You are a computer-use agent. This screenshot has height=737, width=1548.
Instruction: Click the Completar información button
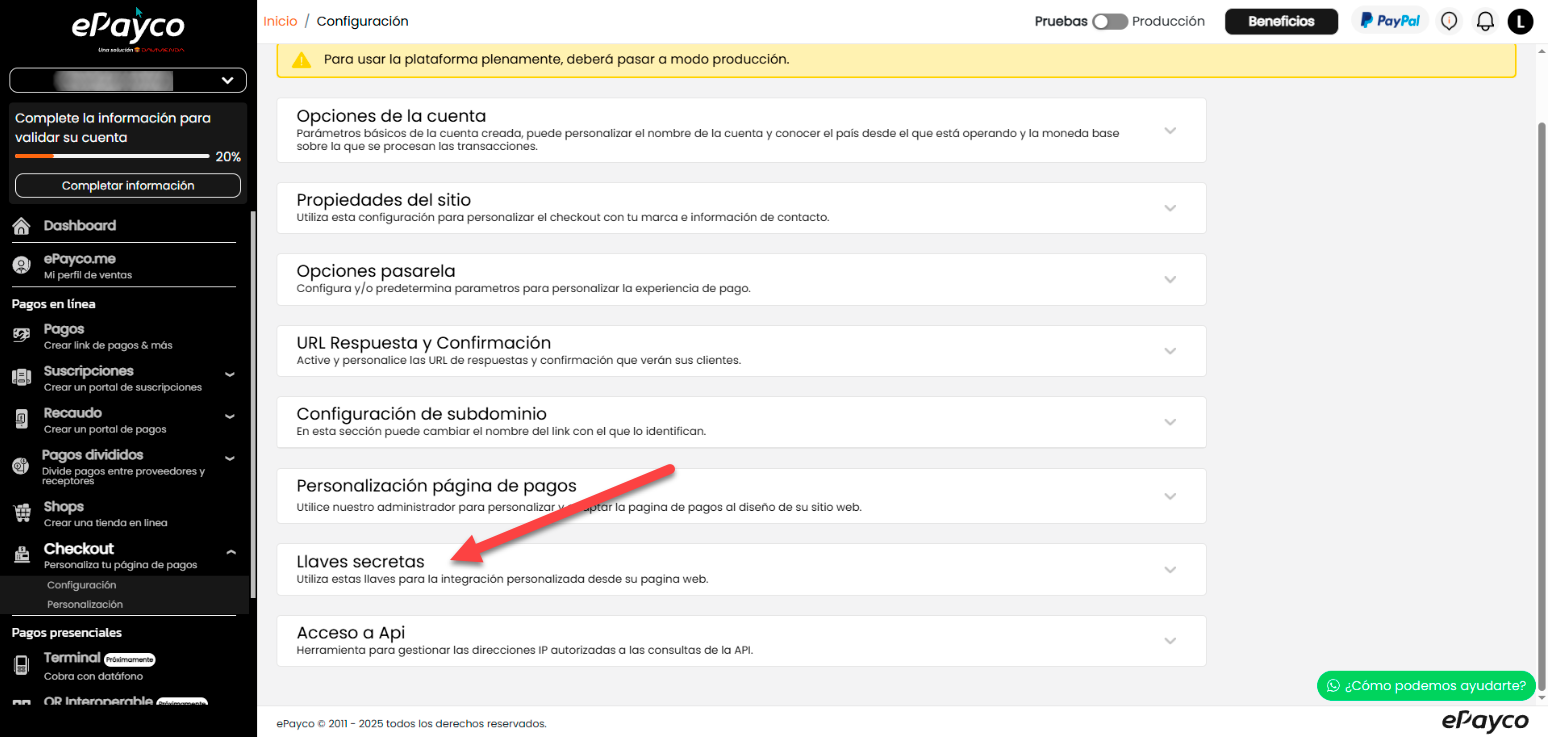pos(128,185)
